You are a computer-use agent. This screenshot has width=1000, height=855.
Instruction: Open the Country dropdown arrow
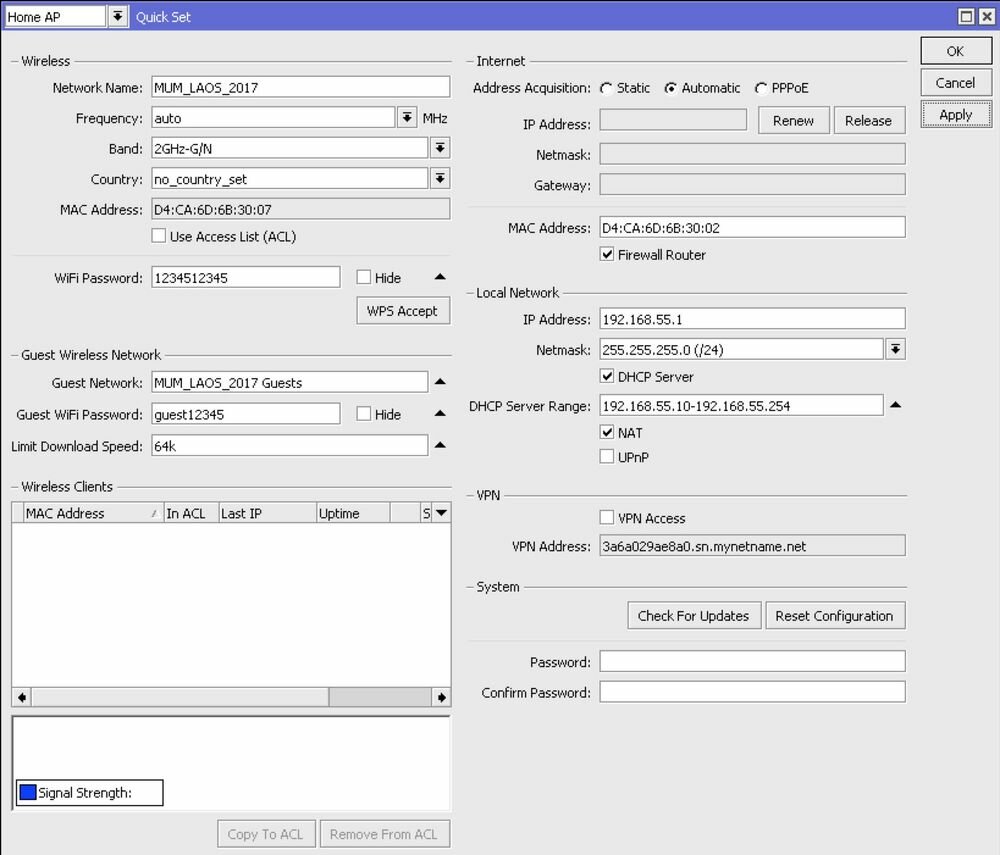440,179
